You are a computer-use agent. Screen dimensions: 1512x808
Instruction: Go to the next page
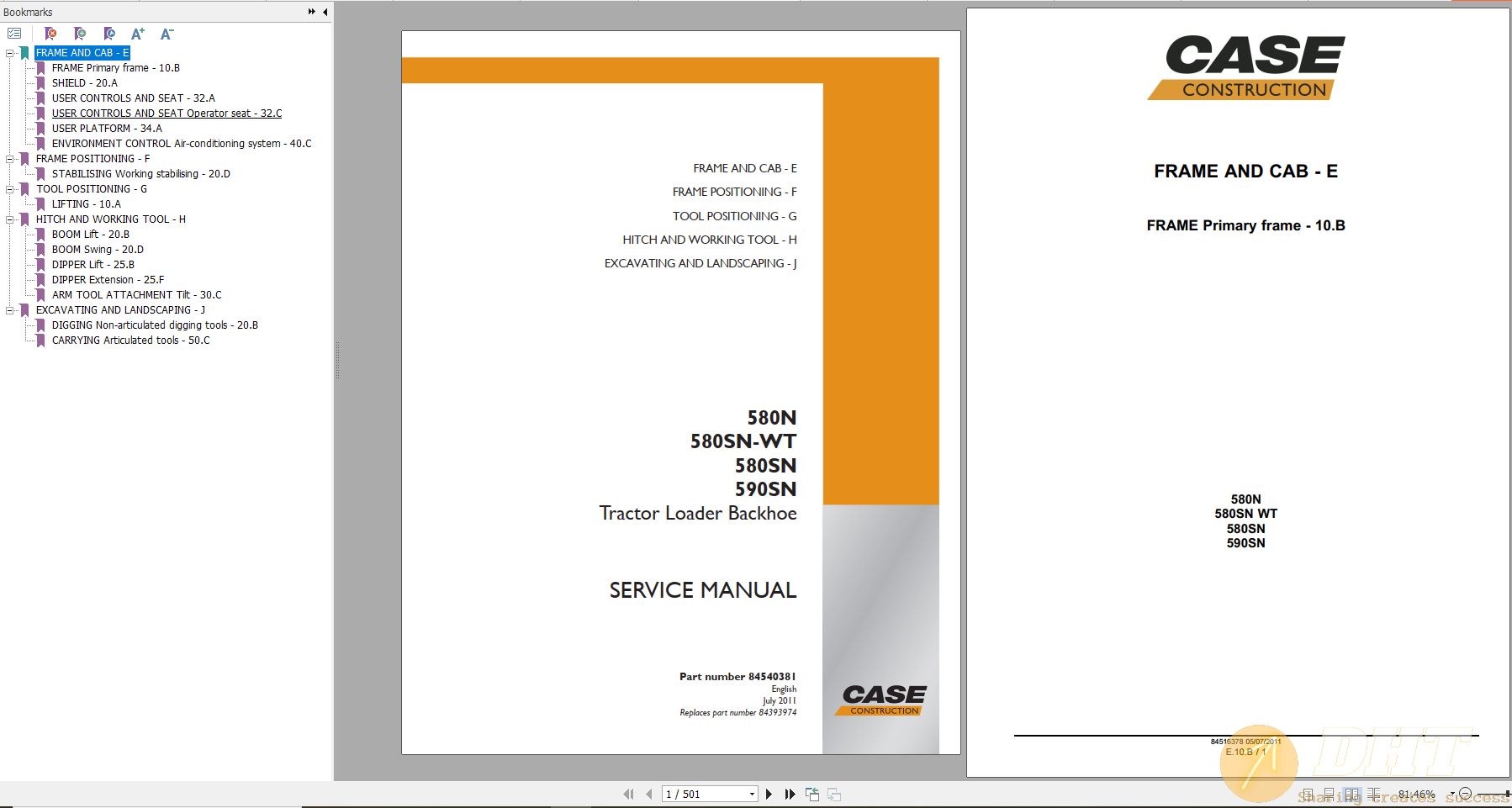(769, 794)
